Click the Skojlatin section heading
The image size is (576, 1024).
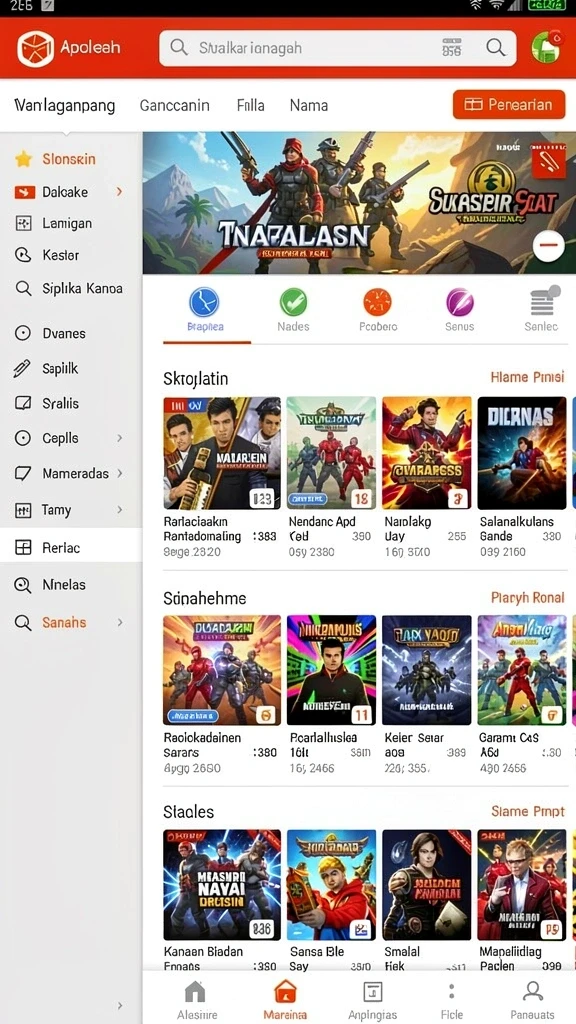195,378
